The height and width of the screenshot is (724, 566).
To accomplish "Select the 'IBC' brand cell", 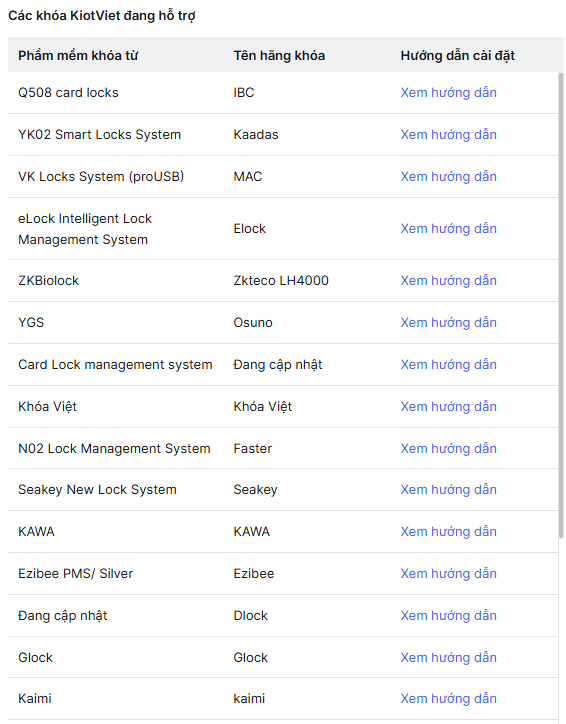I will [244, 93].
